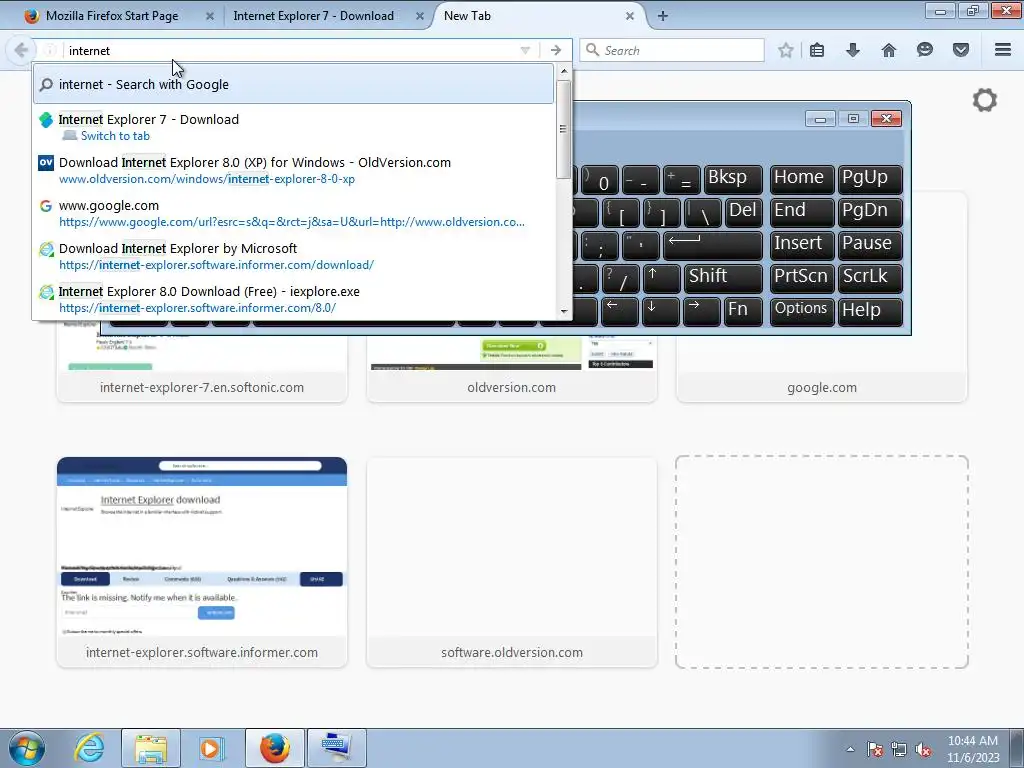Open the chat smiley icon
The width and height of the screenshot is (1024, 768).
point(925,50)
